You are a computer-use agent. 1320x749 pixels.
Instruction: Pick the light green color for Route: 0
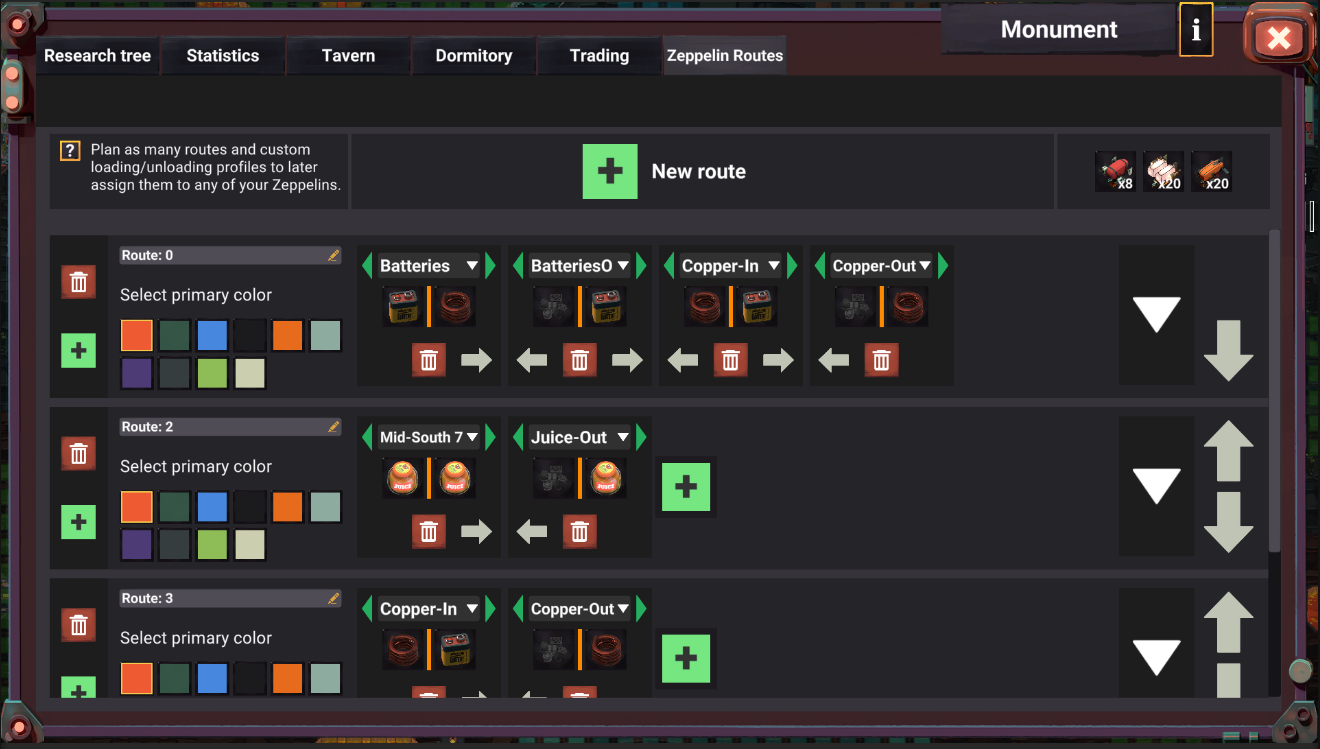(212, 373)
